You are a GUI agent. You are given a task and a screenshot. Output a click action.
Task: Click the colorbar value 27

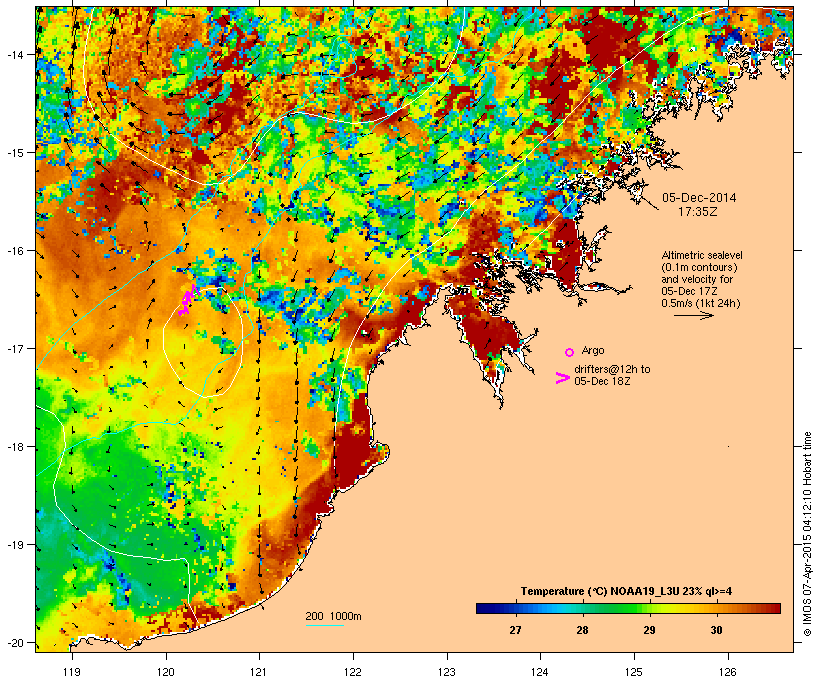[515, 630]
